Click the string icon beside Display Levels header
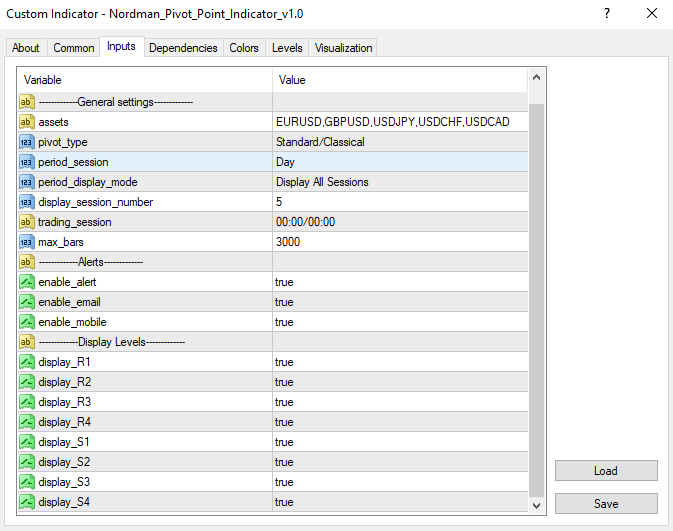The width and height of the screenshot is (673, 531). point(27,342)
